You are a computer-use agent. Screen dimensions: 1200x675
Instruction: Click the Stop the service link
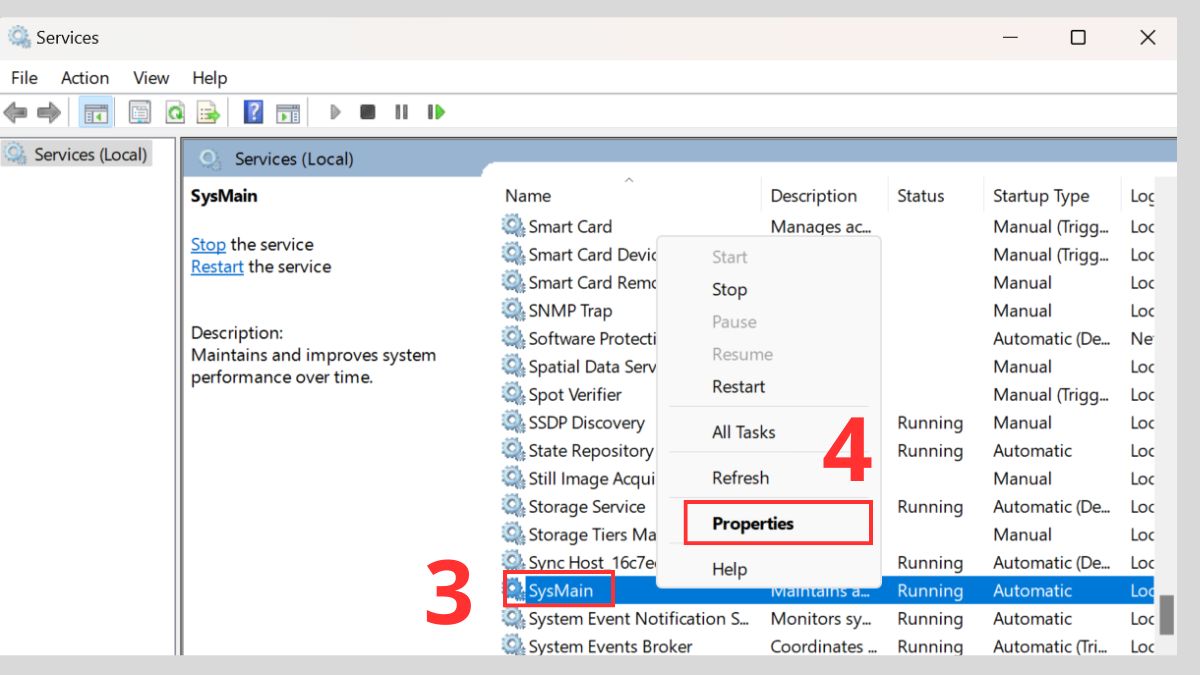pyautogui.click(x=208, y=245)
